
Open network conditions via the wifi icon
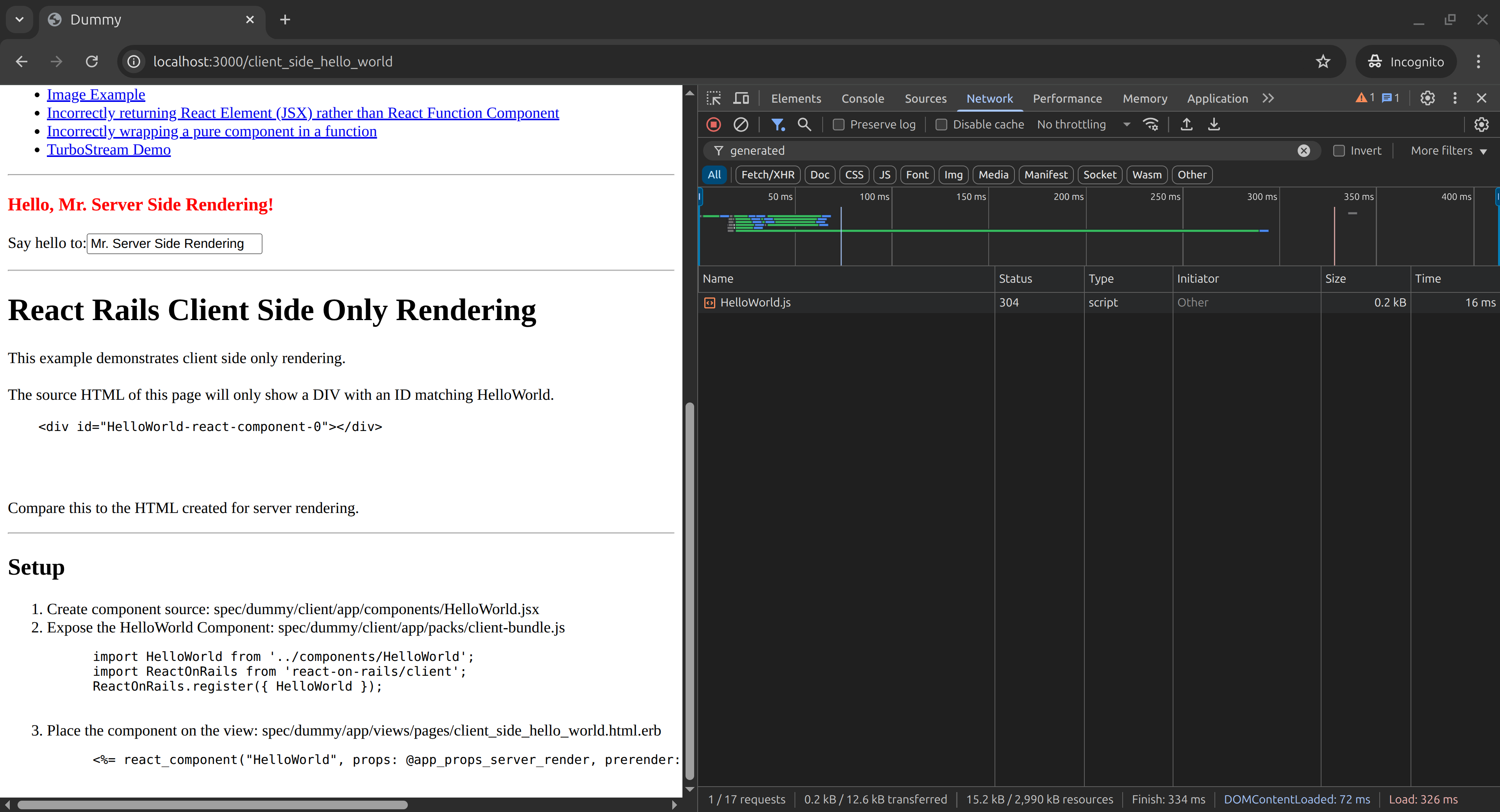pyautogui.click(x=1151, y=124)
